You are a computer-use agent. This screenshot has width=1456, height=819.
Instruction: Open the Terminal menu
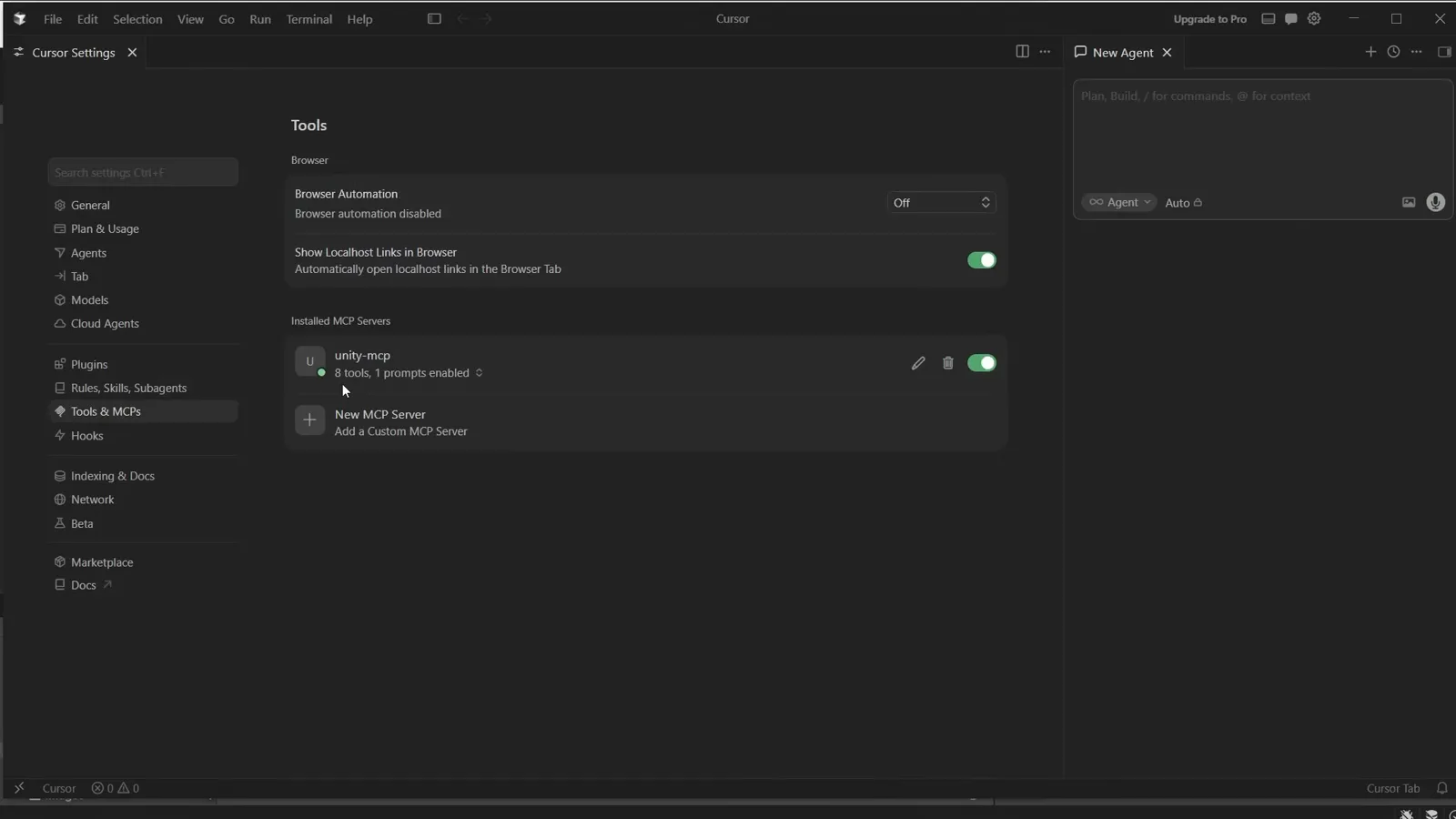point(309,19)
